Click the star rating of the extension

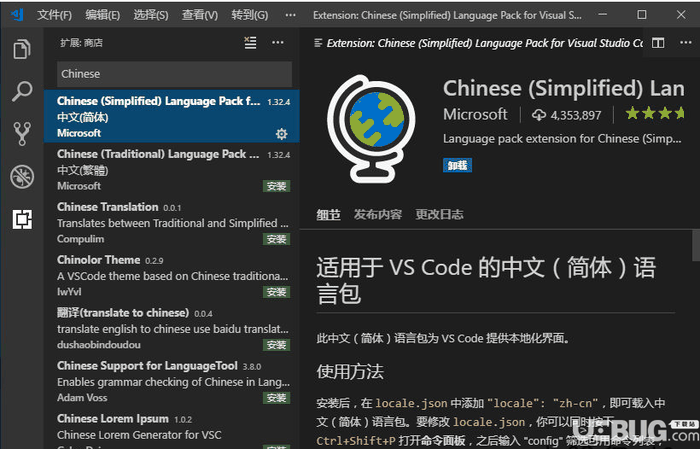655,113
